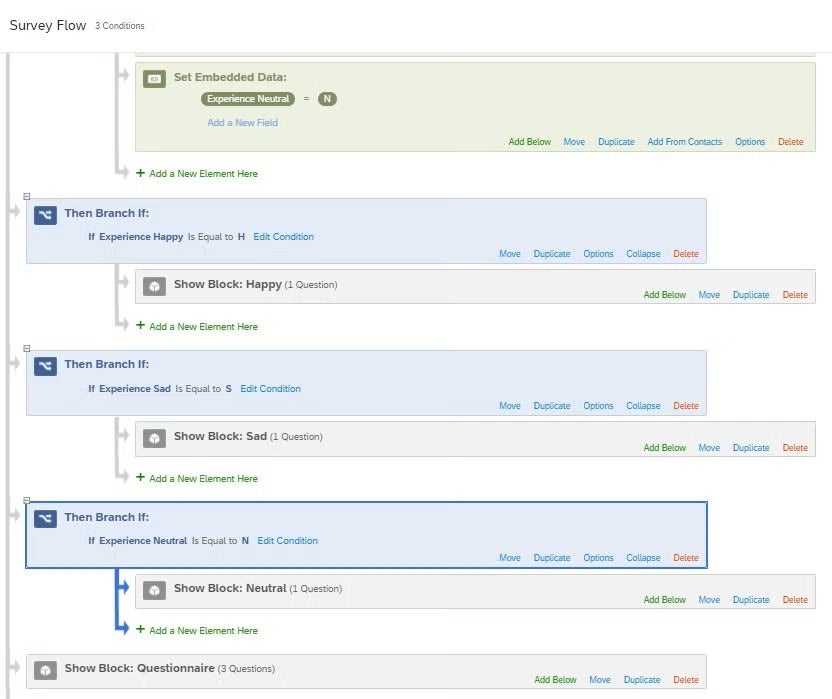Click Collapse link in Experience Neutral branch
832x699 pixels.
(x=643, y=558)
